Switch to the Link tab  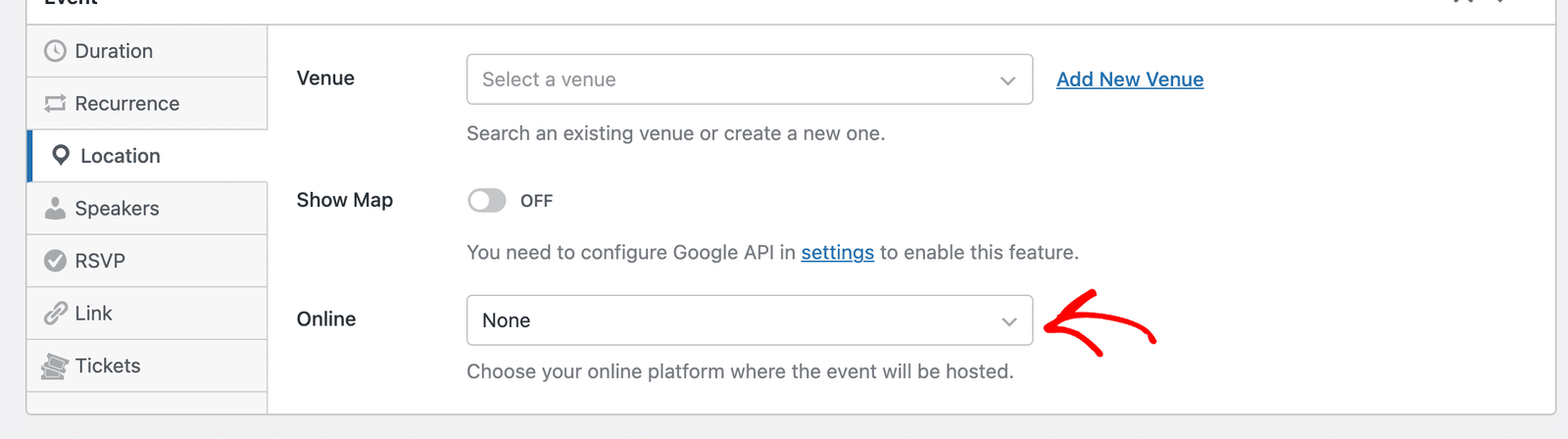click(x=147, y=314)
